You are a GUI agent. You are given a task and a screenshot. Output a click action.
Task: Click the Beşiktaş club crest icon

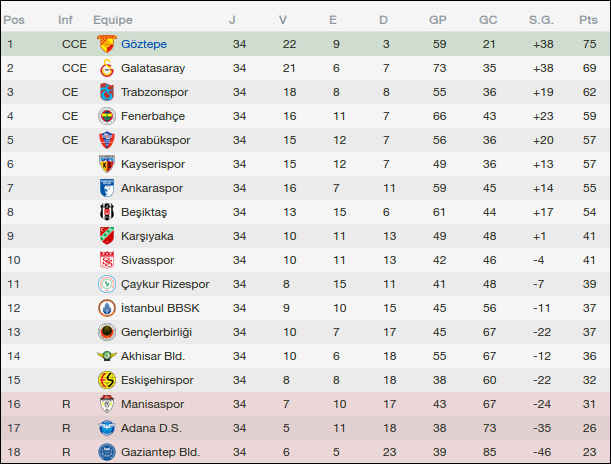point(106,212)
